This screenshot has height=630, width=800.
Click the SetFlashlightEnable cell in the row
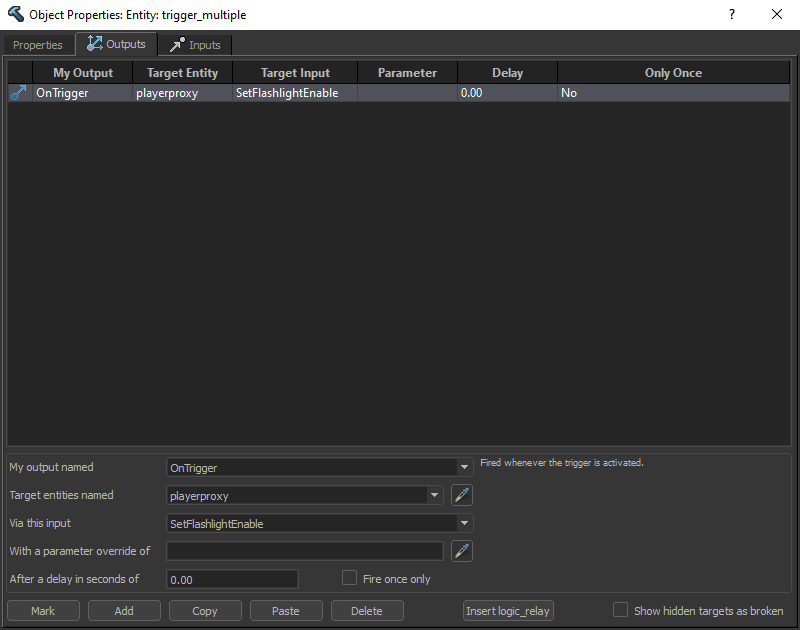[295, 93]
